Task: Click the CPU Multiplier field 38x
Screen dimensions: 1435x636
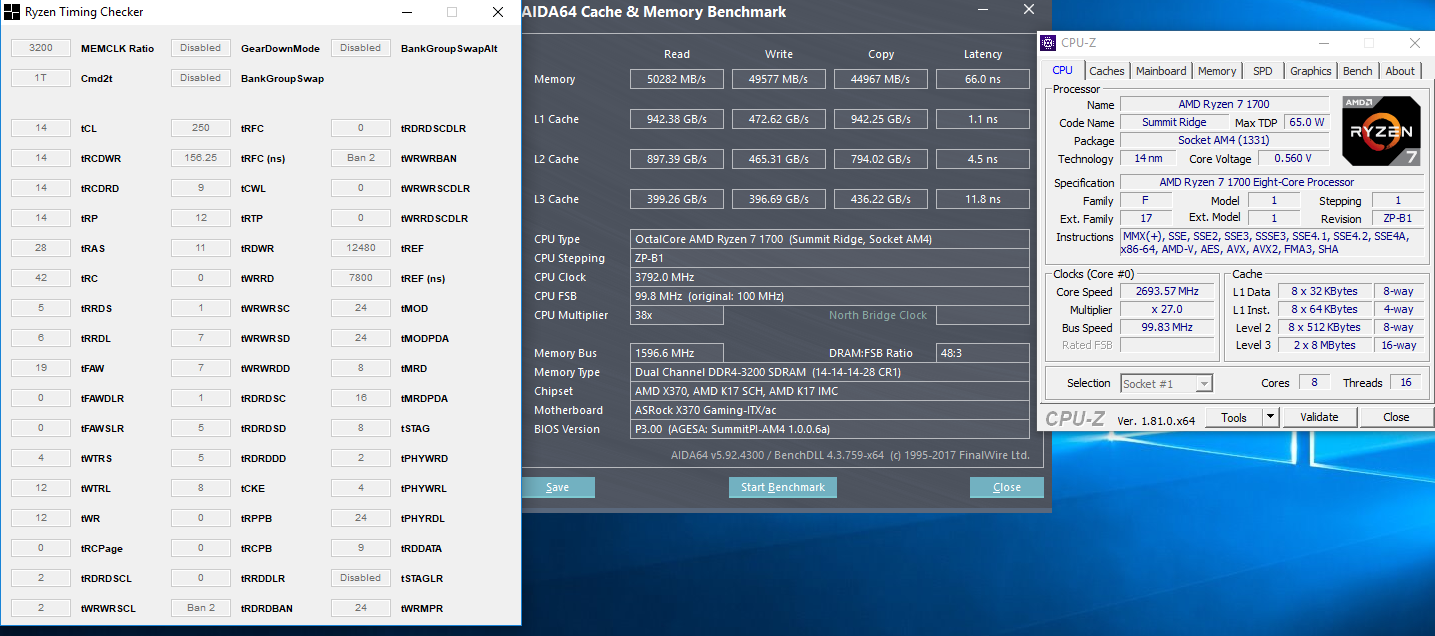Action: pos(677,315)
